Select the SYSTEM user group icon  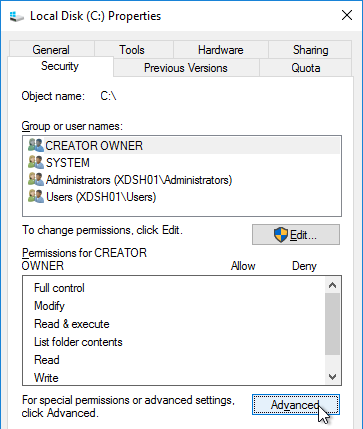coord(36,162)
